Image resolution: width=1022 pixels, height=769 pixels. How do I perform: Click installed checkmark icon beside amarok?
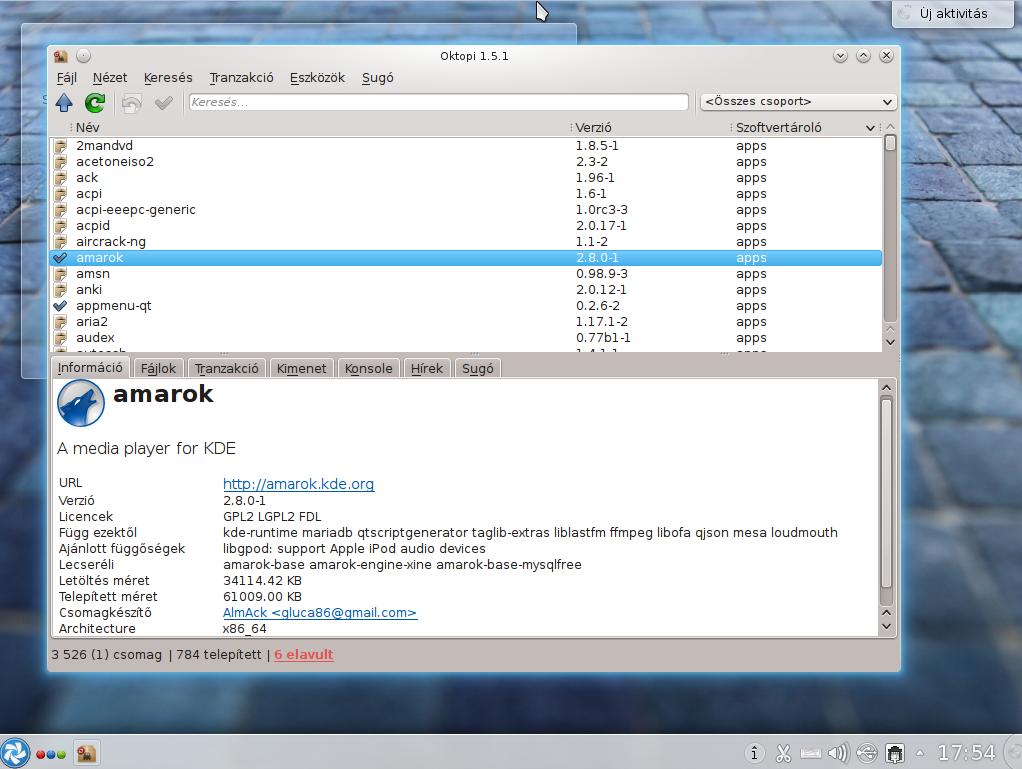point(61,258)
